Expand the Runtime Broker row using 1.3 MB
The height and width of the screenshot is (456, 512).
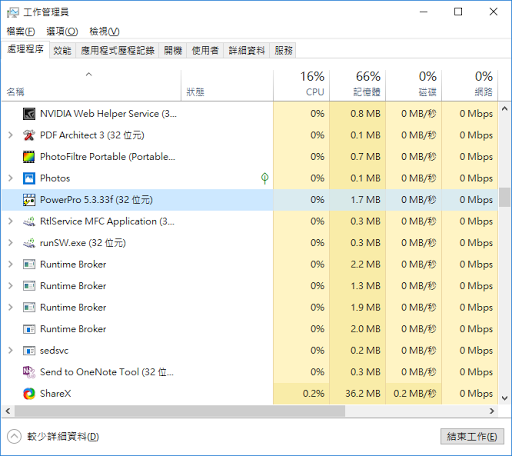(10, 286)
